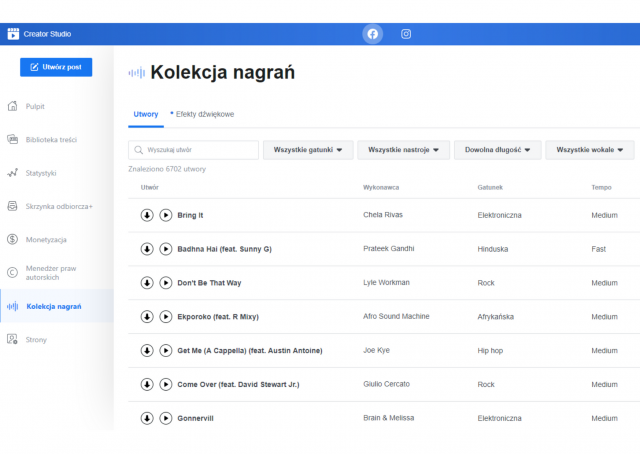Click artist name Prateek Gandhi
Image resolution: width=640 pixels, height=454 pixels.
point(389,249)
